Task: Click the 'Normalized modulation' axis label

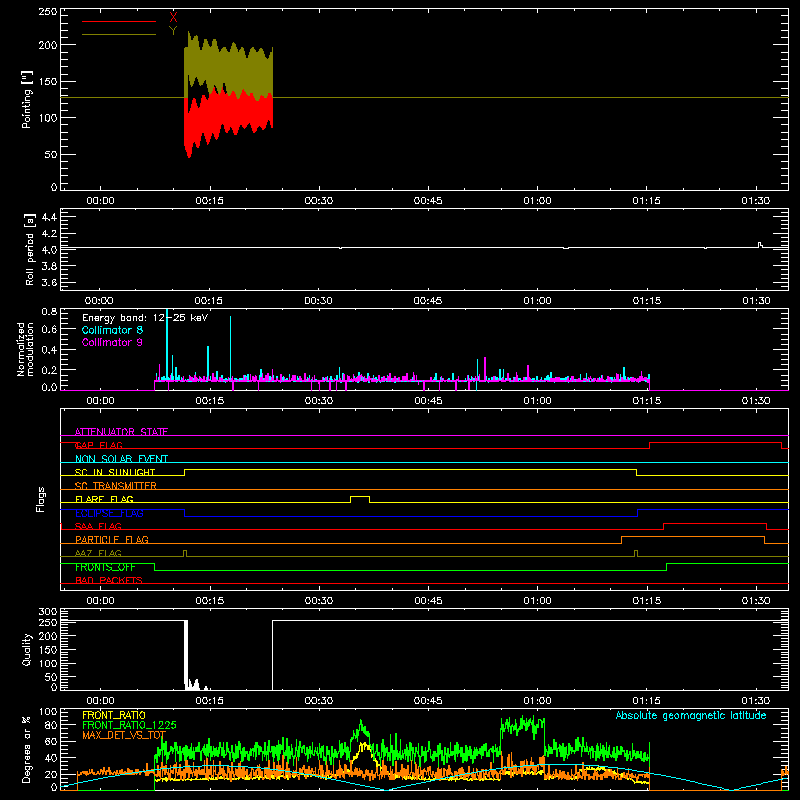Action: pyautogui.click(x=25, y=349)
